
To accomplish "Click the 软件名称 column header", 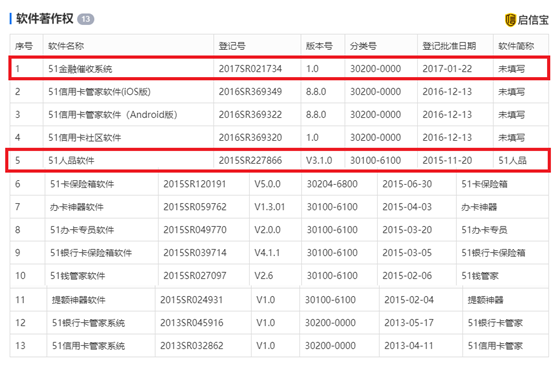I will point(66,46).
